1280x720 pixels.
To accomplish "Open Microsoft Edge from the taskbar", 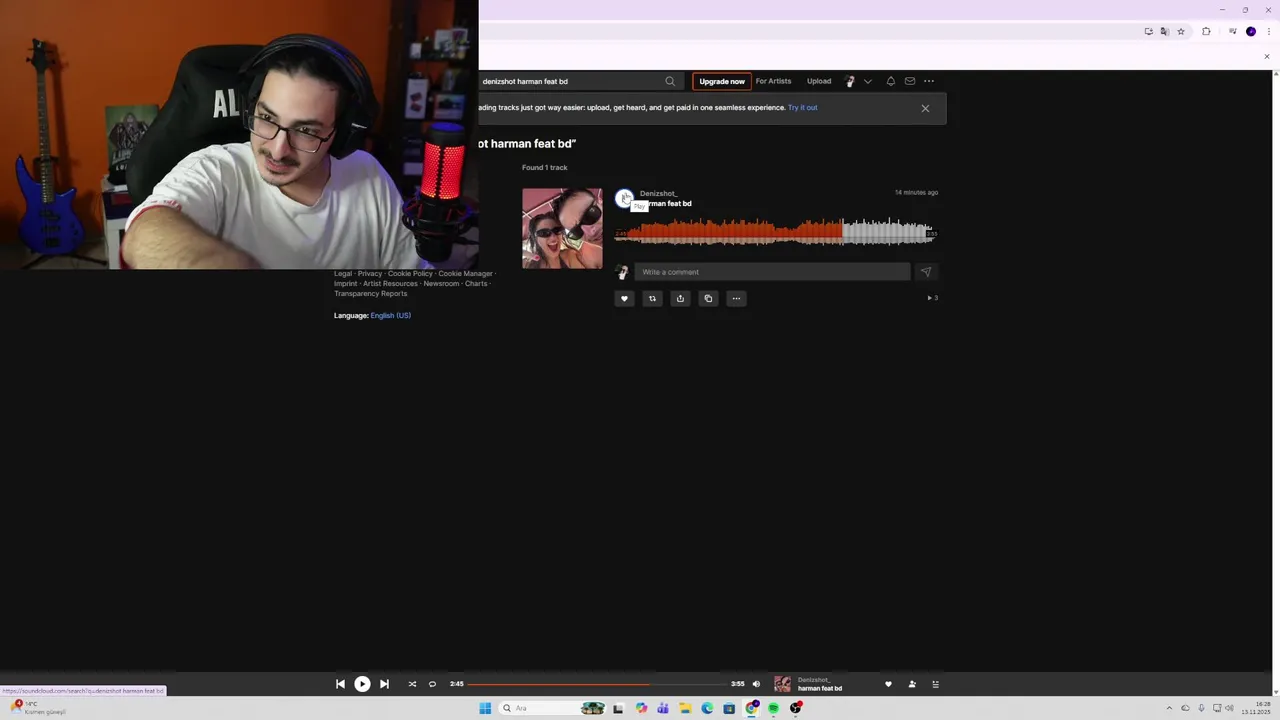I will pyautogui.click(x=707, y=708).
